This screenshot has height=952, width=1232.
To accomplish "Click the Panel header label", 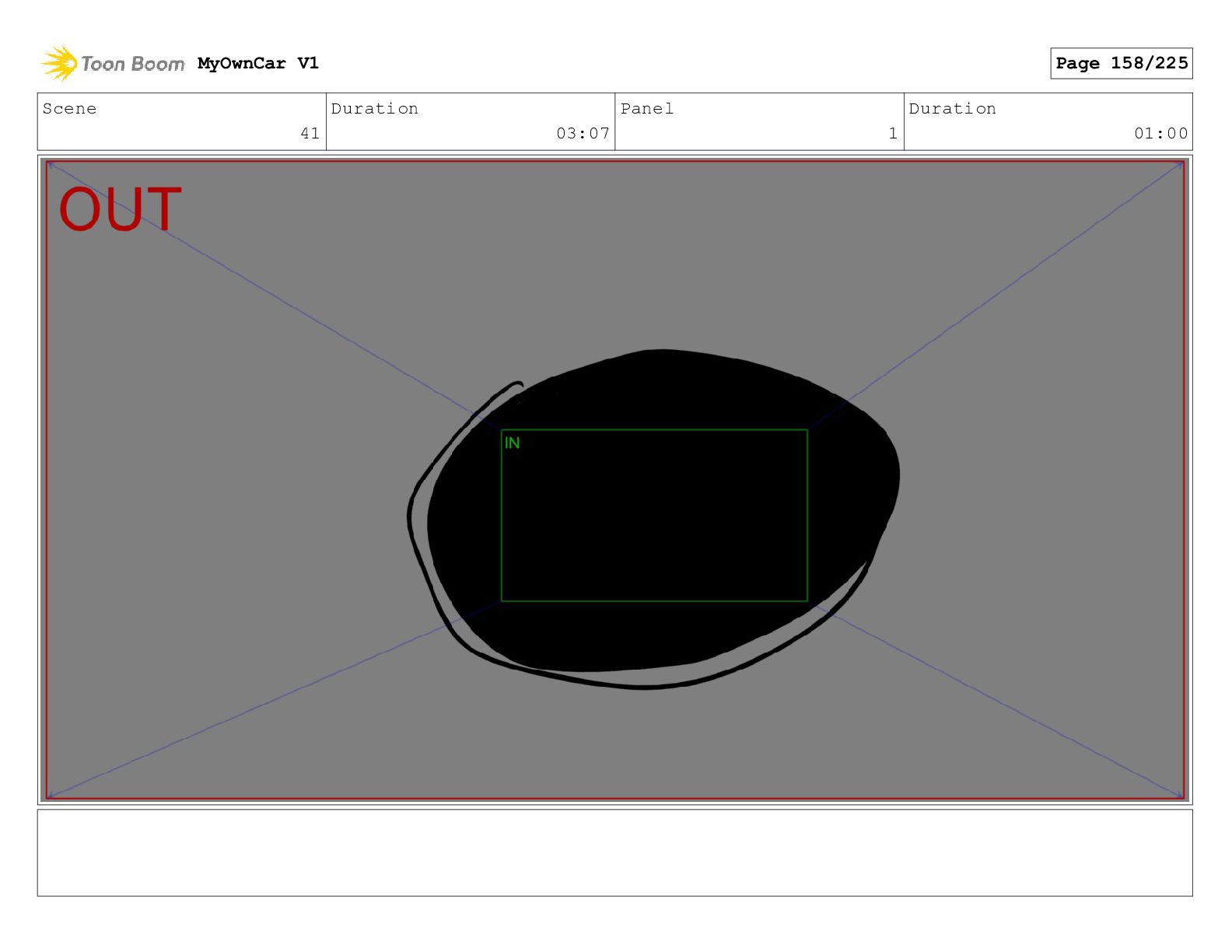I will click(647, 109).
